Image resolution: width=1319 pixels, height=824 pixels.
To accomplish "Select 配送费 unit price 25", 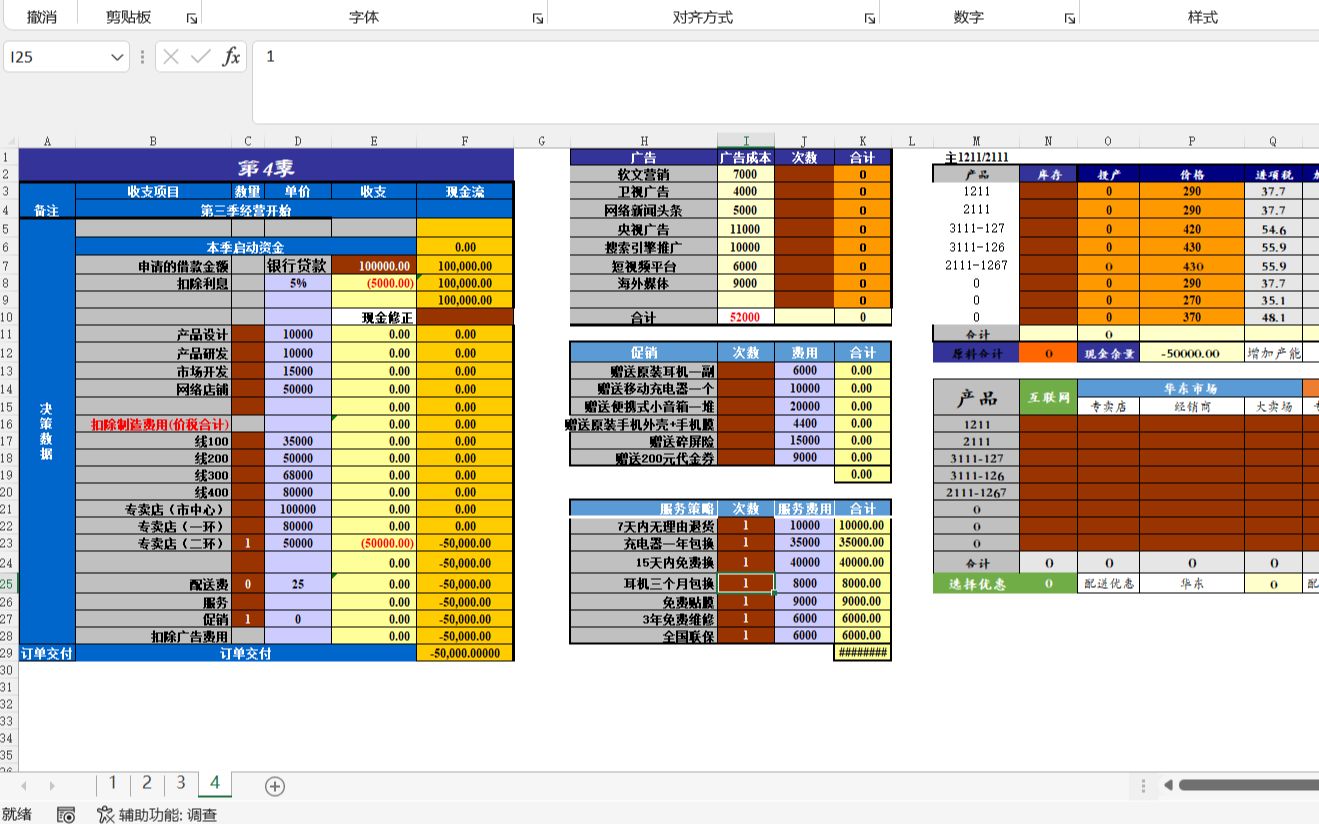I will (x=298, y=584).
